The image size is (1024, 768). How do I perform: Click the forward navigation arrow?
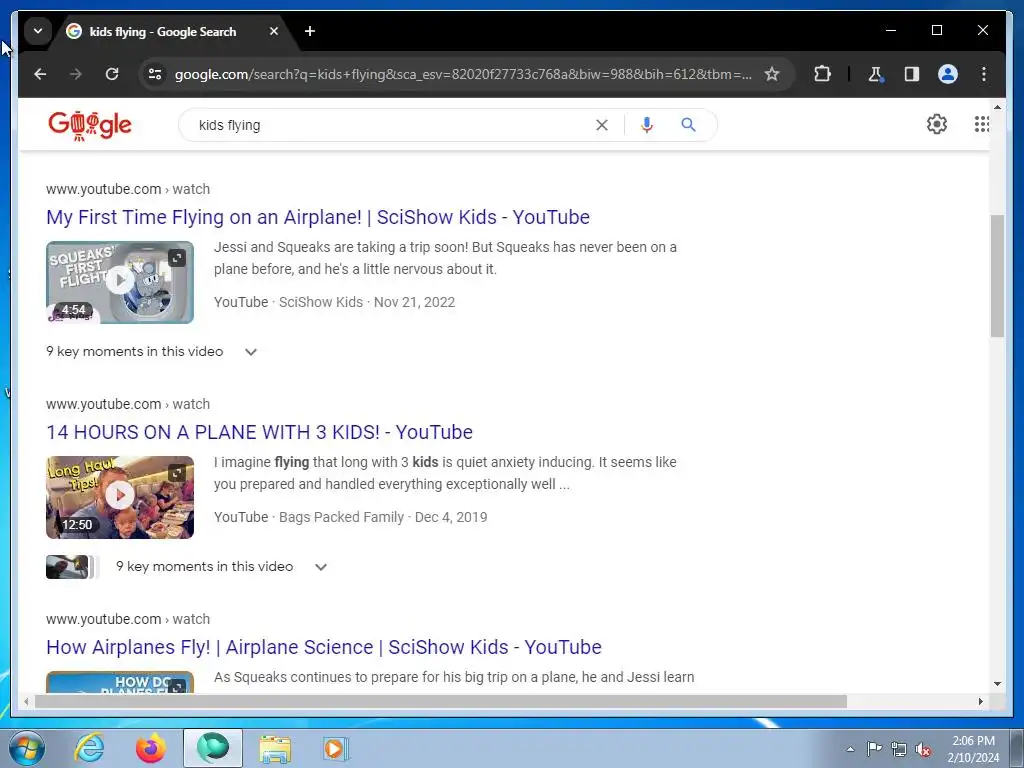coord(76,74)
